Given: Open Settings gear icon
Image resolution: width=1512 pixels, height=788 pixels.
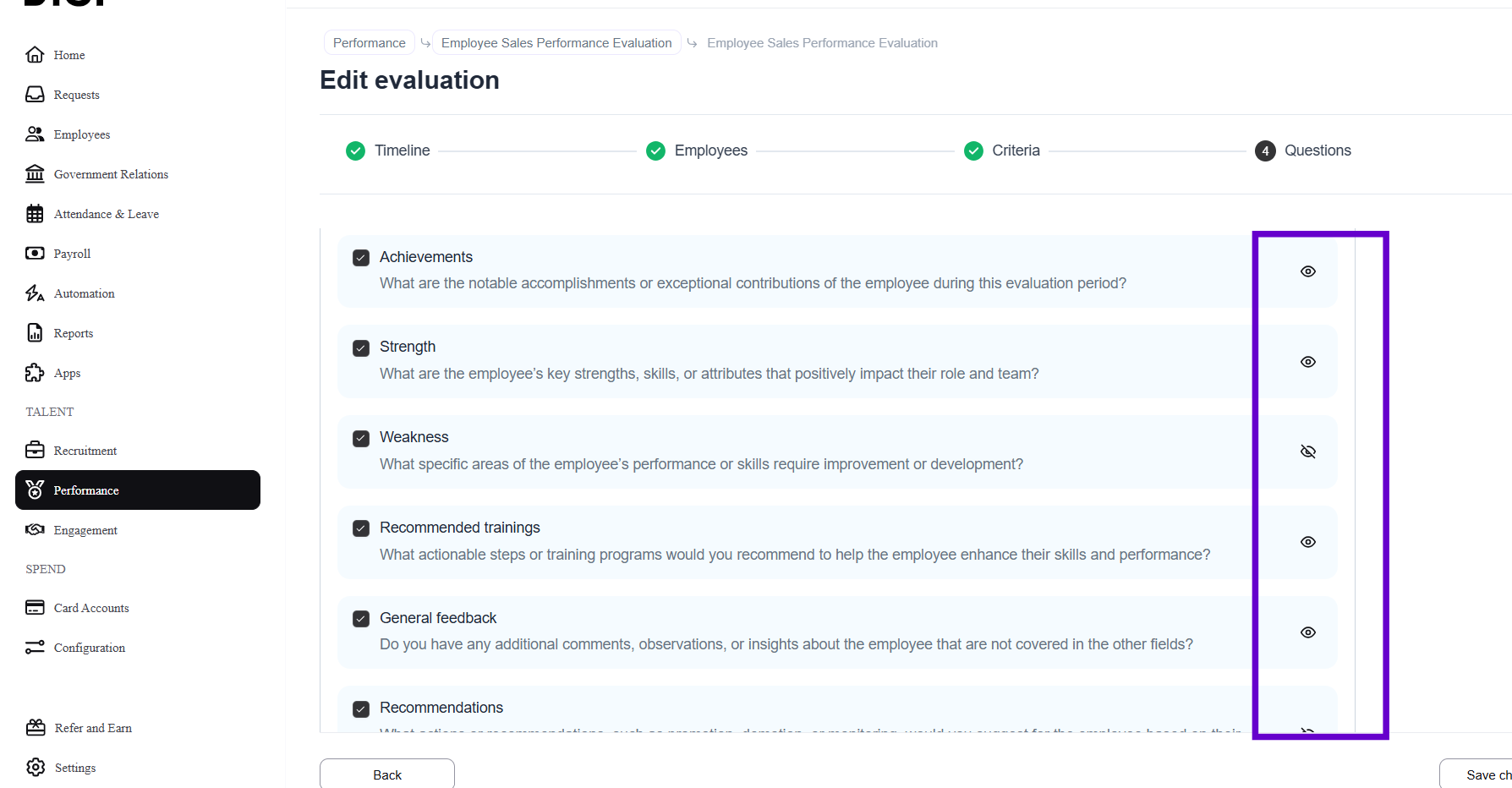Looking at the screenshot, I should coord(36,768).
